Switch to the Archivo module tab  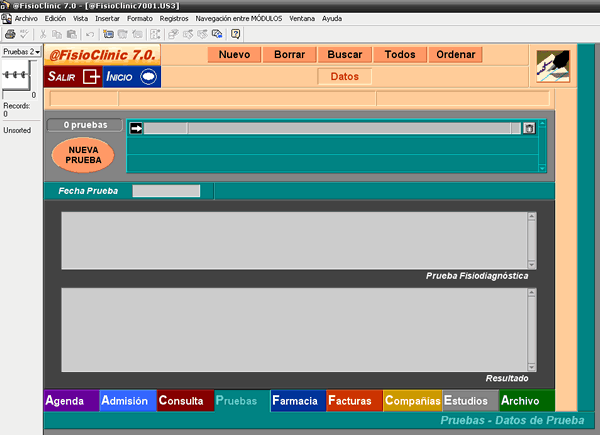tap(527, 401)
